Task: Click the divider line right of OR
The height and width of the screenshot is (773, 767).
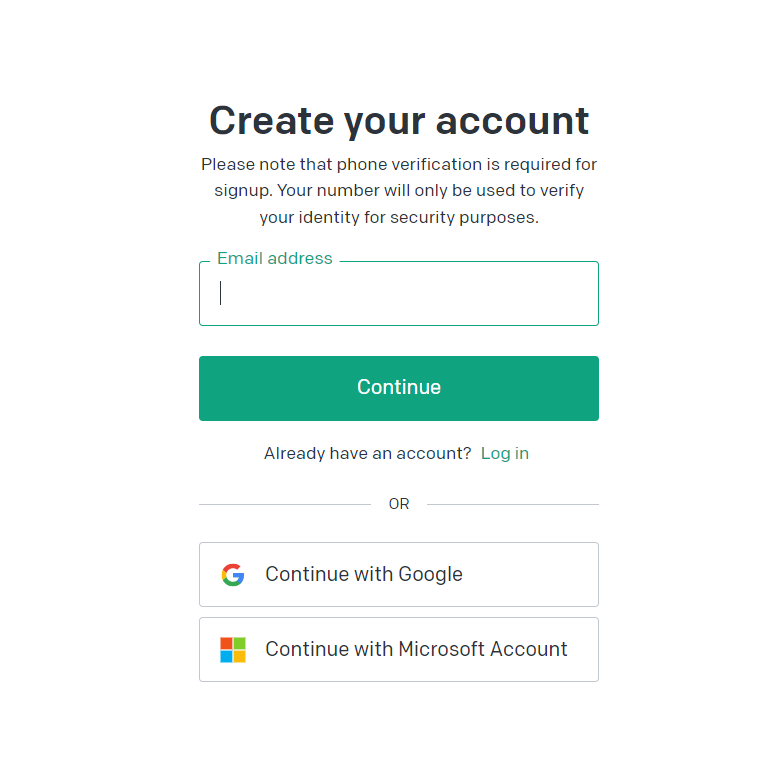Action: (513, 504)
